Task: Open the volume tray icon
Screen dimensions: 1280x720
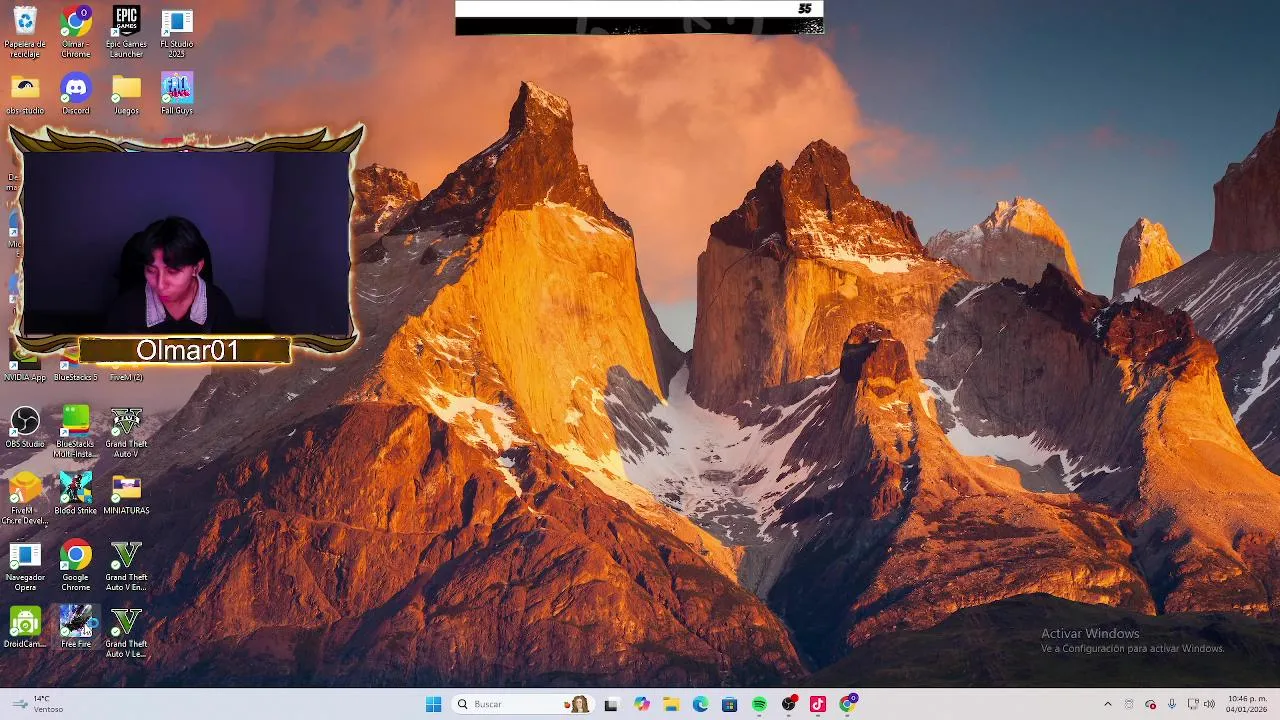Action: [1209, 704]
